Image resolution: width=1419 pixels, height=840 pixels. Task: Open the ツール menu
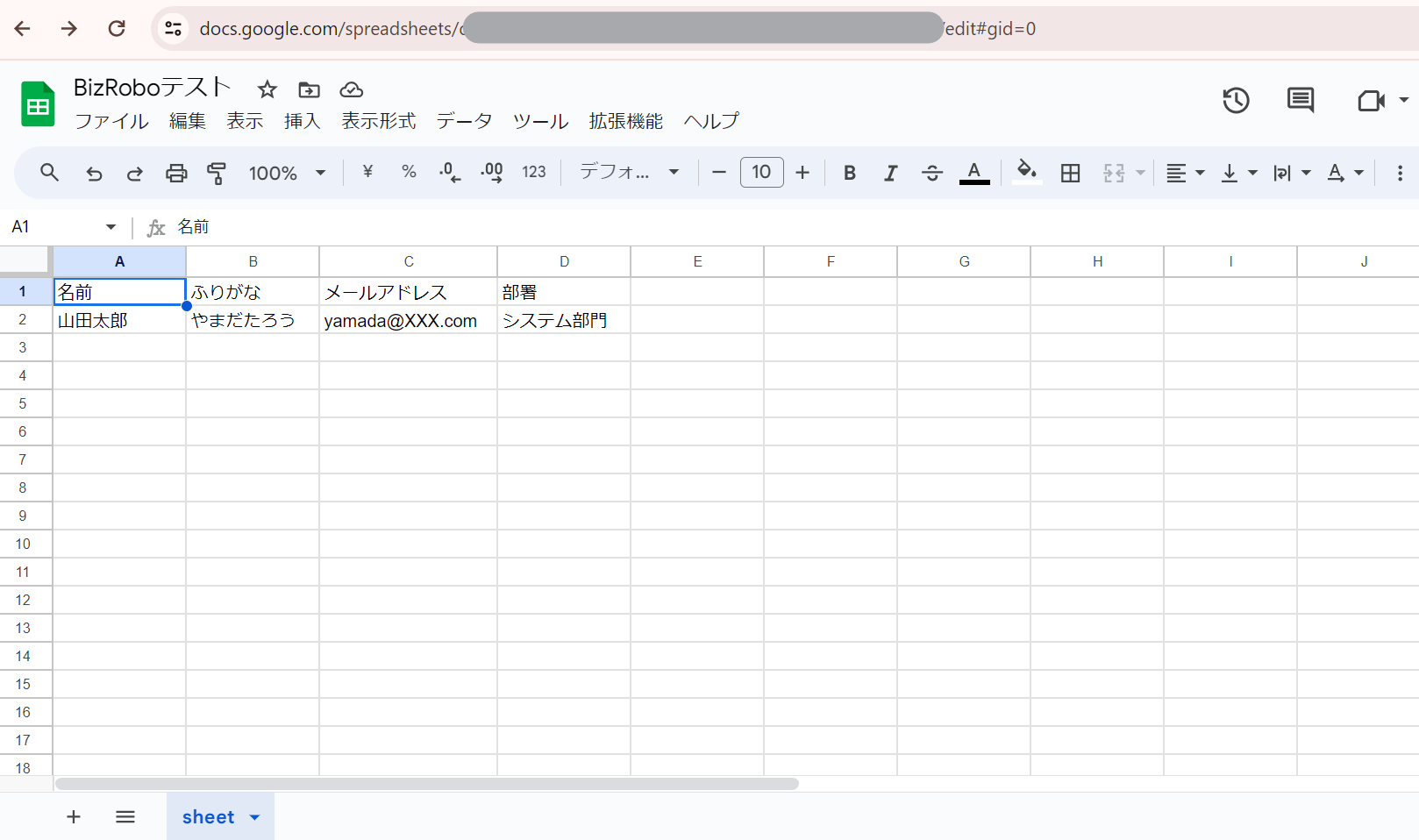click(x=541, y=121)
